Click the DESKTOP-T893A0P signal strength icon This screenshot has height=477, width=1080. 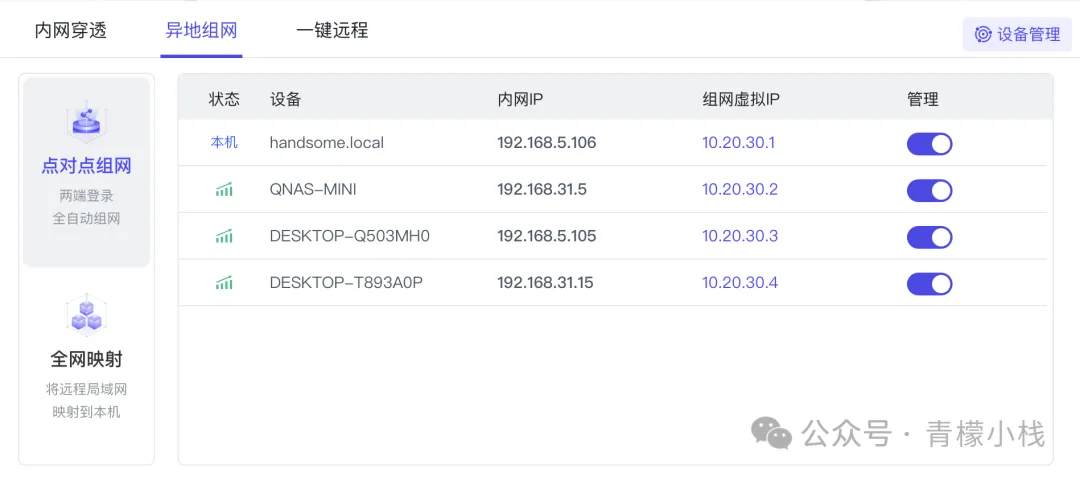(224, 284)
